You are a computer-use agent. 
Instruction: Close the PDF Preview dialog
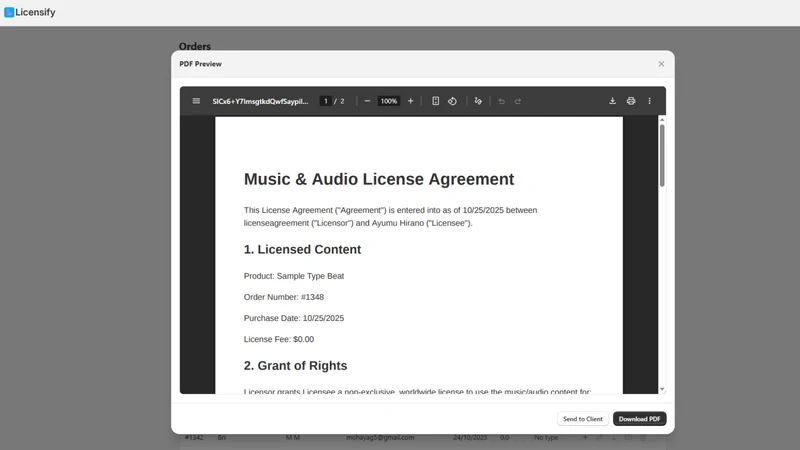click(x=661, y=64)
